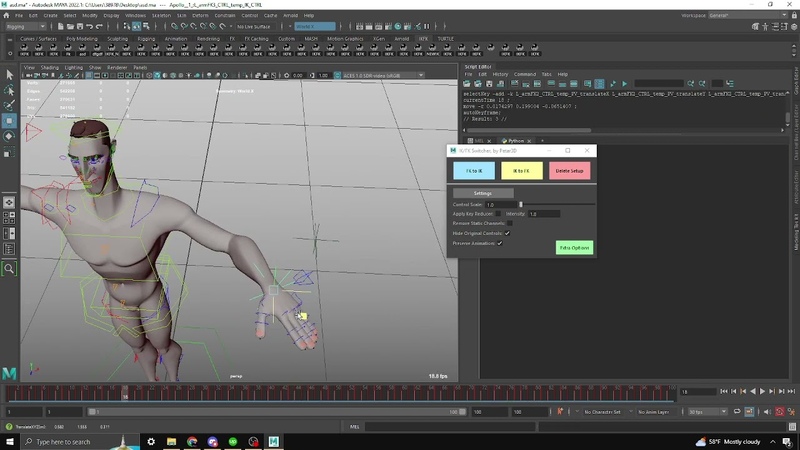Pick the Paint selection tool
Screen dimensions: 800x450
9,106
